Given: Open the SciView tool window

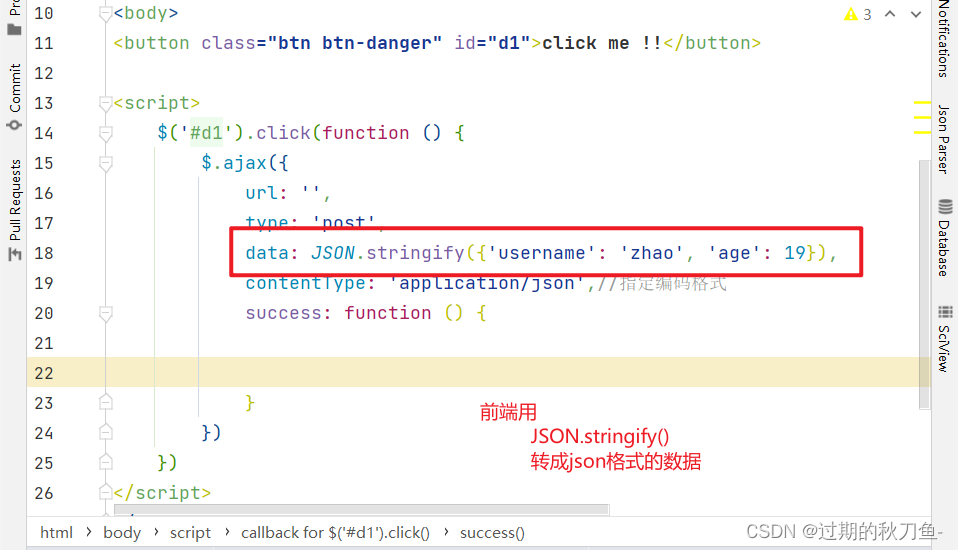Looking at the screenshot, I should tap(945, 339).
